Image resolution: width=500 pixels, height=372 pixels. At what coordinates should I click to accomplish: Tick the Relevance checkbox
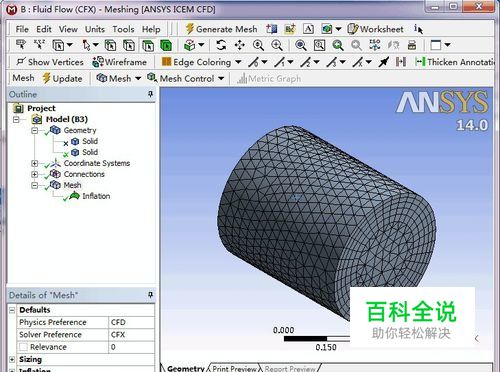[x=23, y=347]
